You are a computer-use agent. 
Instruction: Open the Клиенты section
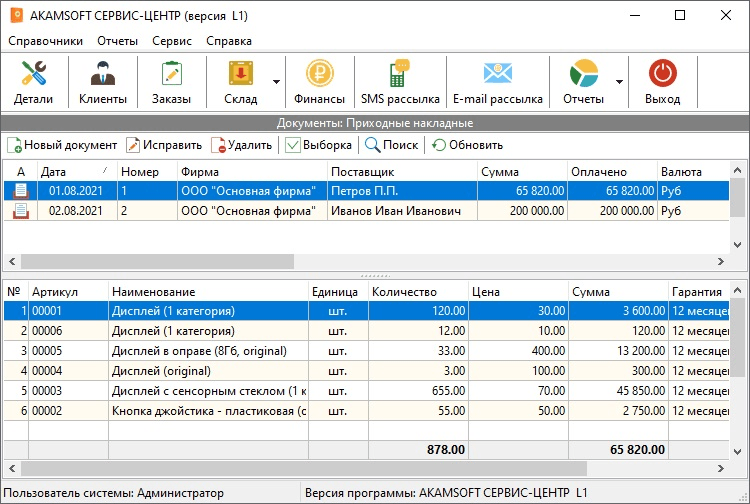pyautogui.click(x=102, y=82)
